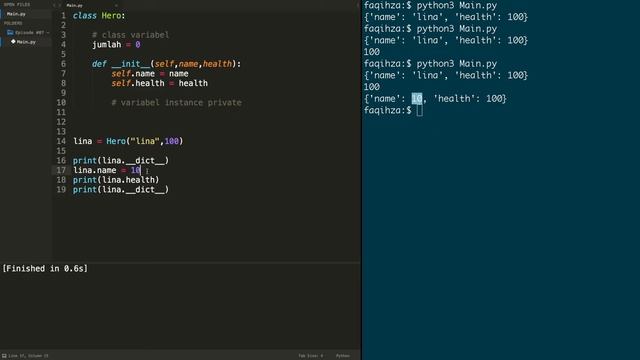Click '[Finished in 0.6s]' build output
640x360 pixels.
pos(45,269)
